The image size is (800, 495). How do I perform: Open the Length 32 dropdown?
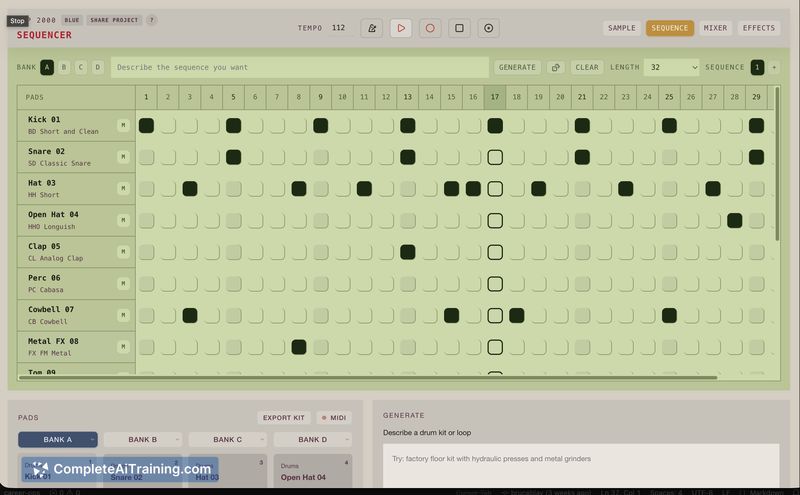click(671, 67)
